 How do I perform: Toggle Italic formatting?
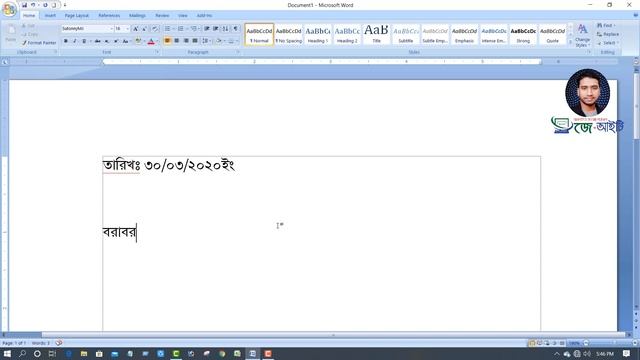coord(75,41)
